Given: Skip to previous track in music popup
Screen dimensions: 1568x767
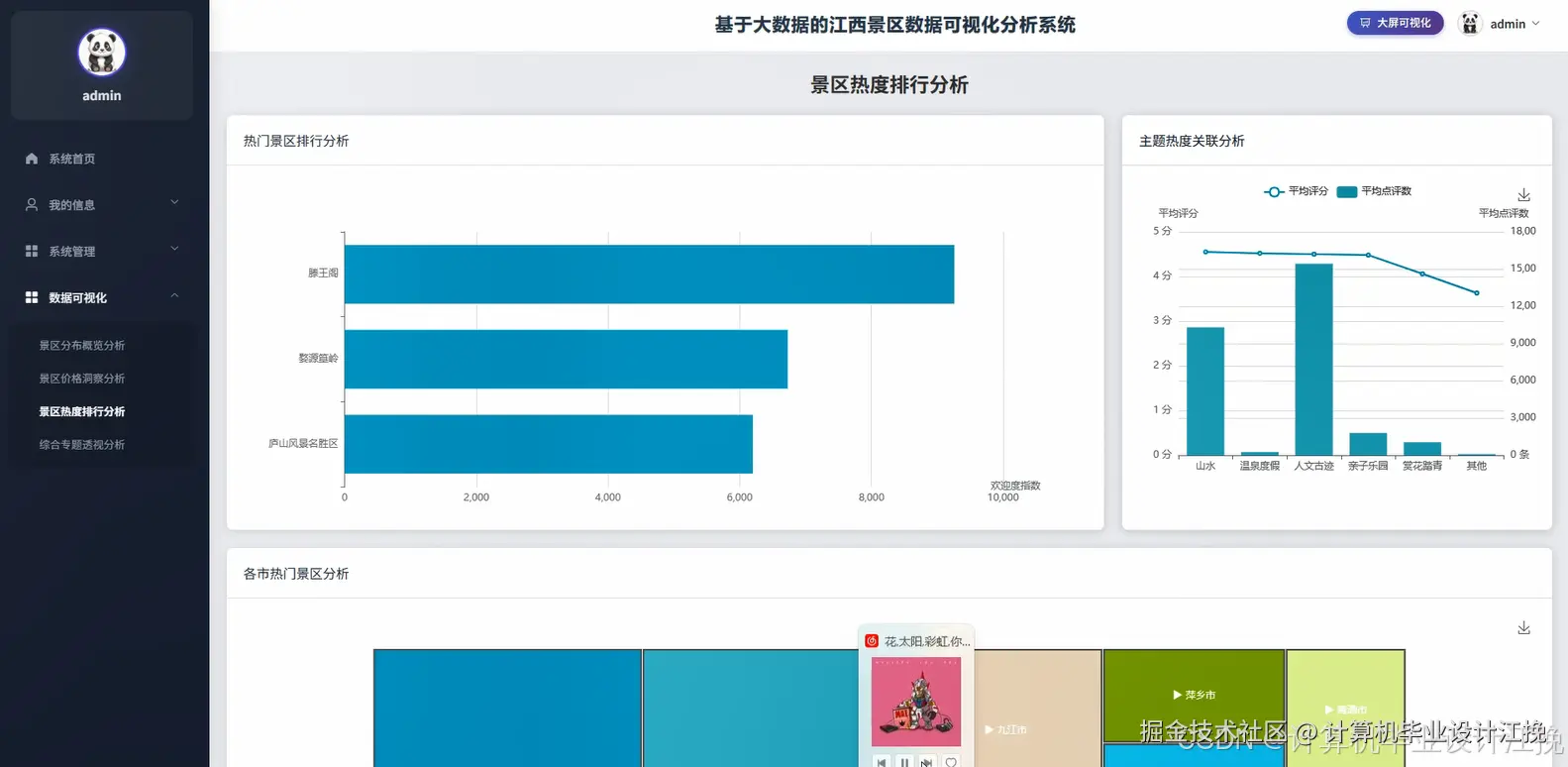Looking at the screenshot, I should point(882,762).
